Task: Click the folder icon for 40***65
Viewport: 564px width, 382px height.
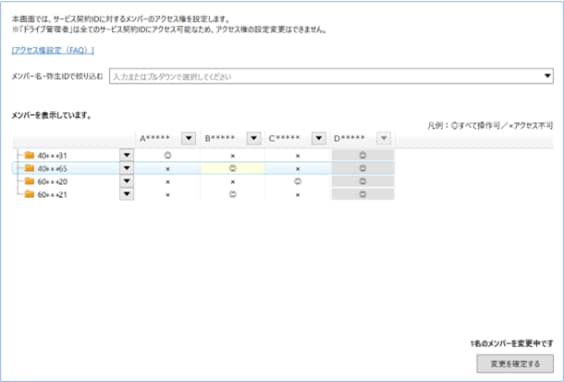Action: point(29,168)
